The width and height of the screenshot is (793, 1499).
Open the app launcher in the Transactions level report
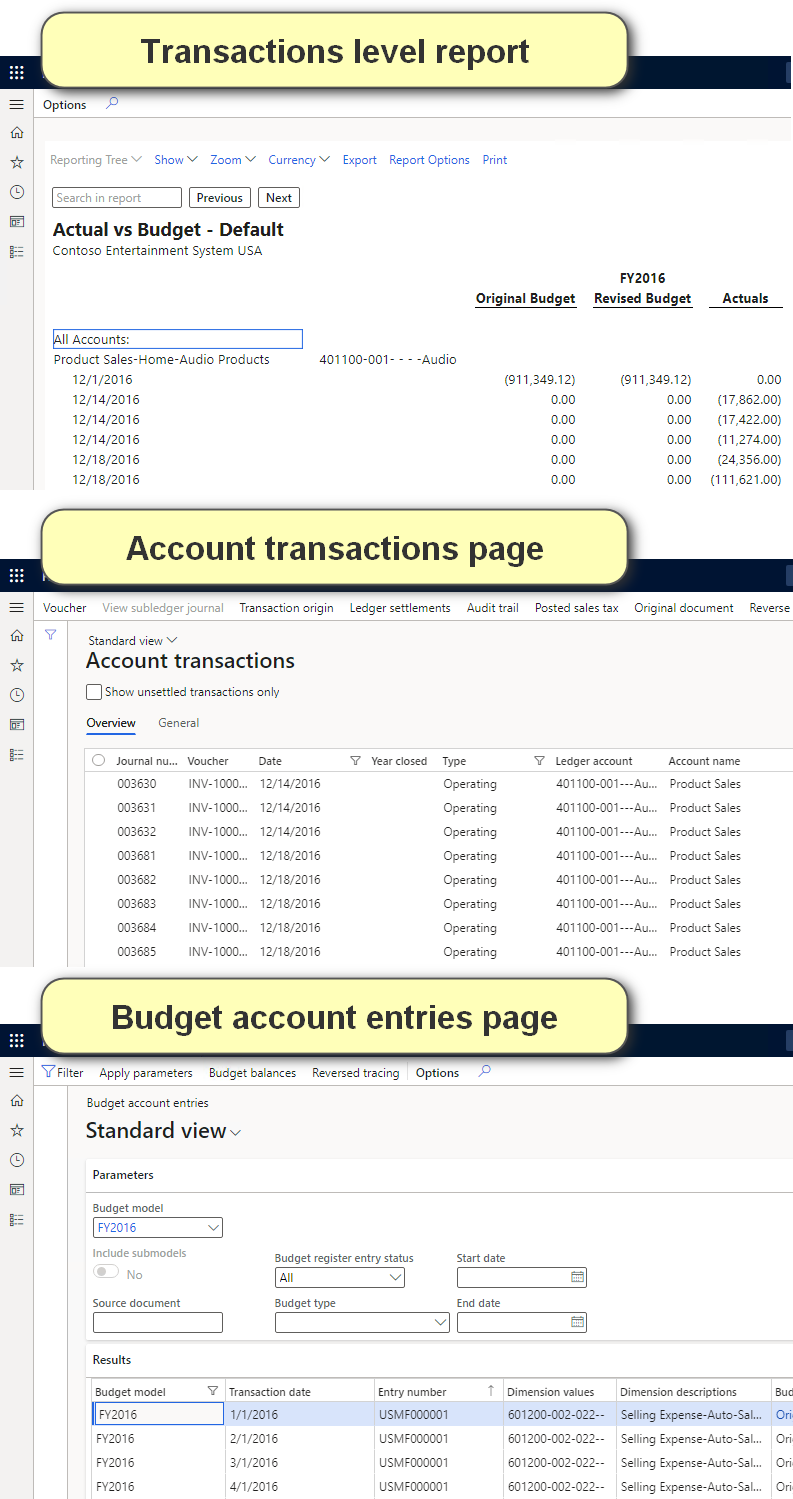(16, 73)
